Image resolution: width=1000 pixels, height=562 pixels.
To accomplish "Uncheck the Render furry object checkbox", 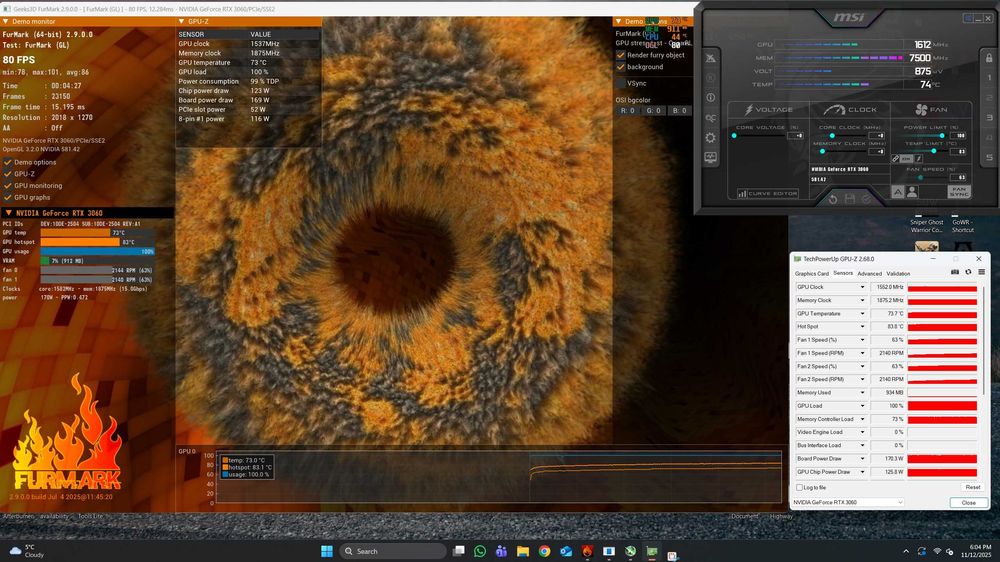I will coord(621,55).
